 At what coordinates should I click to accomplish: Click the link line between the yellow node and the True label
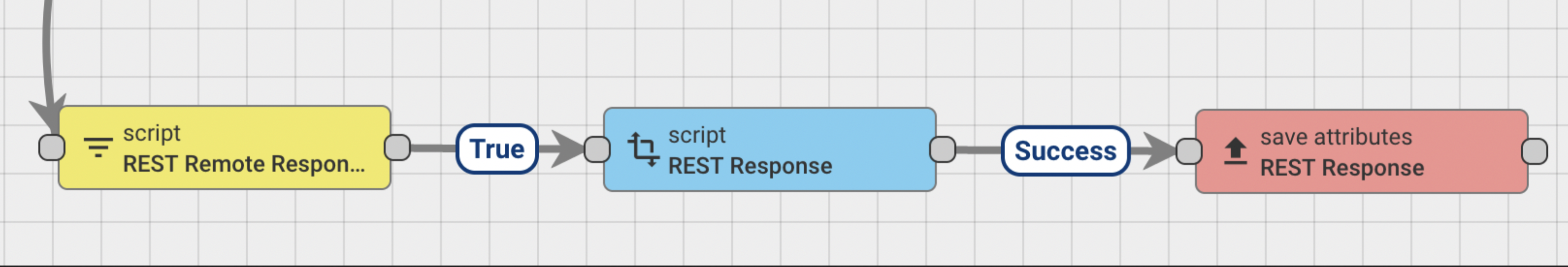tap(434, 148)
